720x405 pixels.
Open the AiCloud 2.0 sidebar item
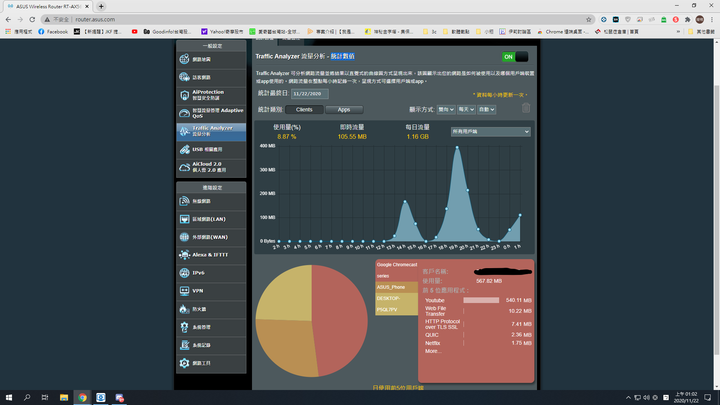click(211, 167)
